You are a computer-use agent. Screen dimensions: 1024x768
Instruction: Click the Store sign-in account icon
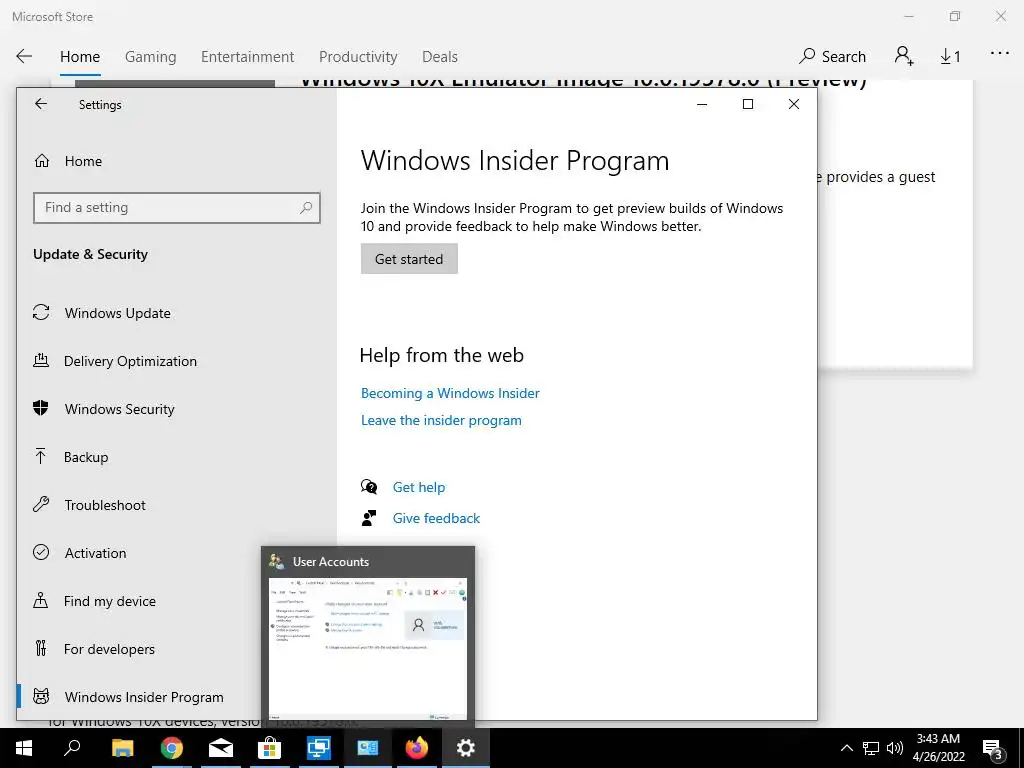point(904,56)
